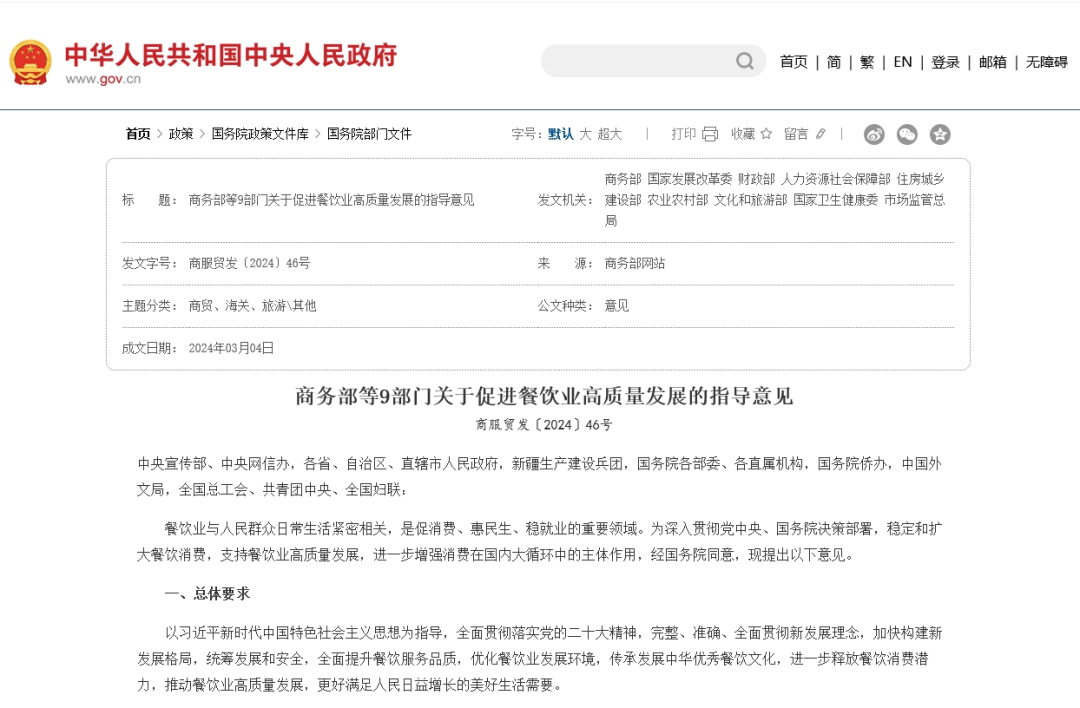Share via the WeChat icon

click(907, 134)
